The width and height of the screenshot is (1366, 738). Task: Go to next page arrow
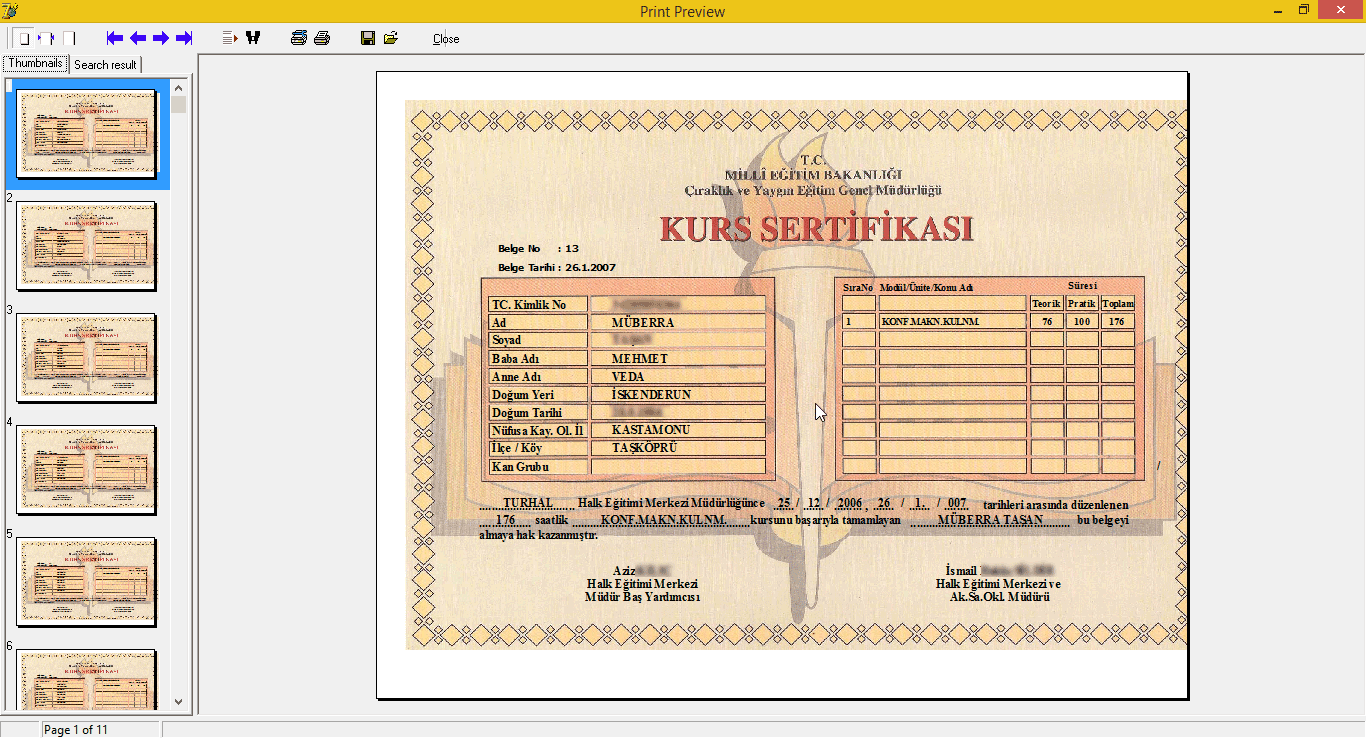(x=161, y=38)
